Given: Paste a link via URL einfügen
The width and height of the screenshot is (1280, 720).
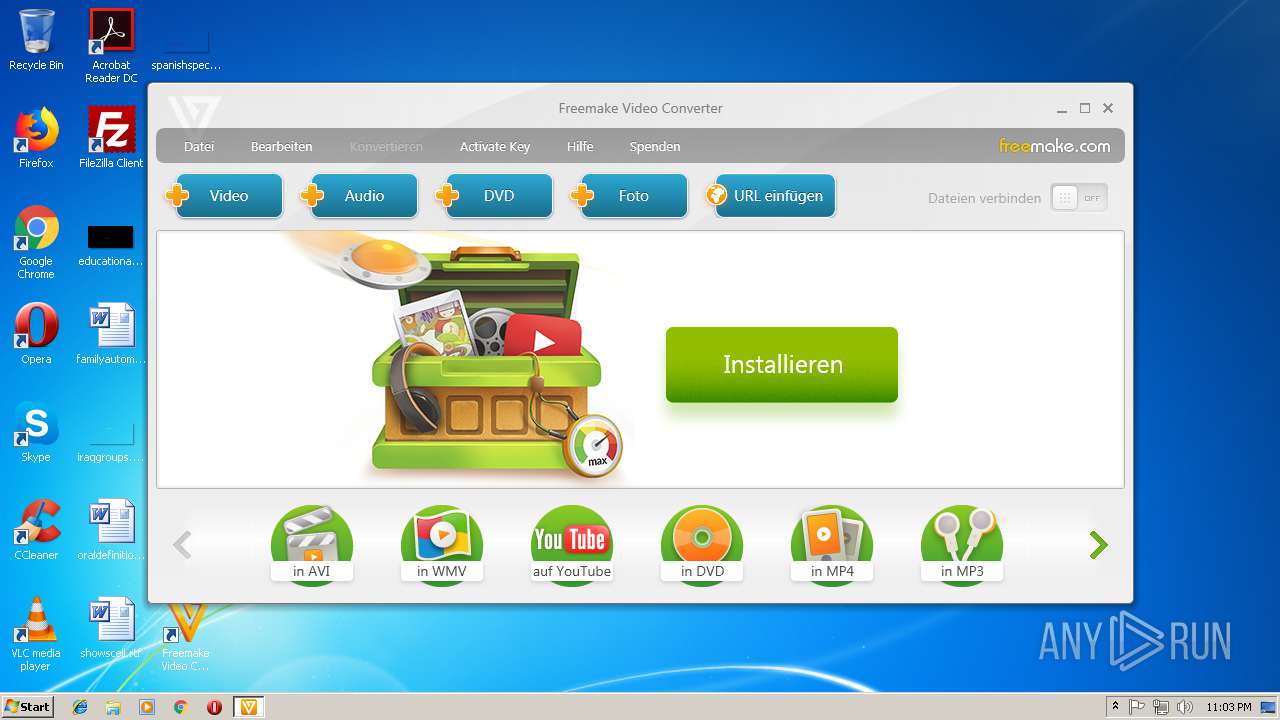Looking at the screenshot, I should 770,196.
